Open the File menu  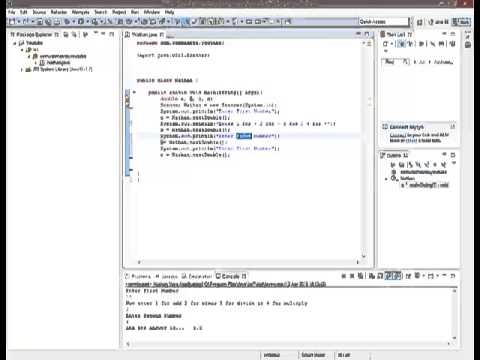[12, 12]
